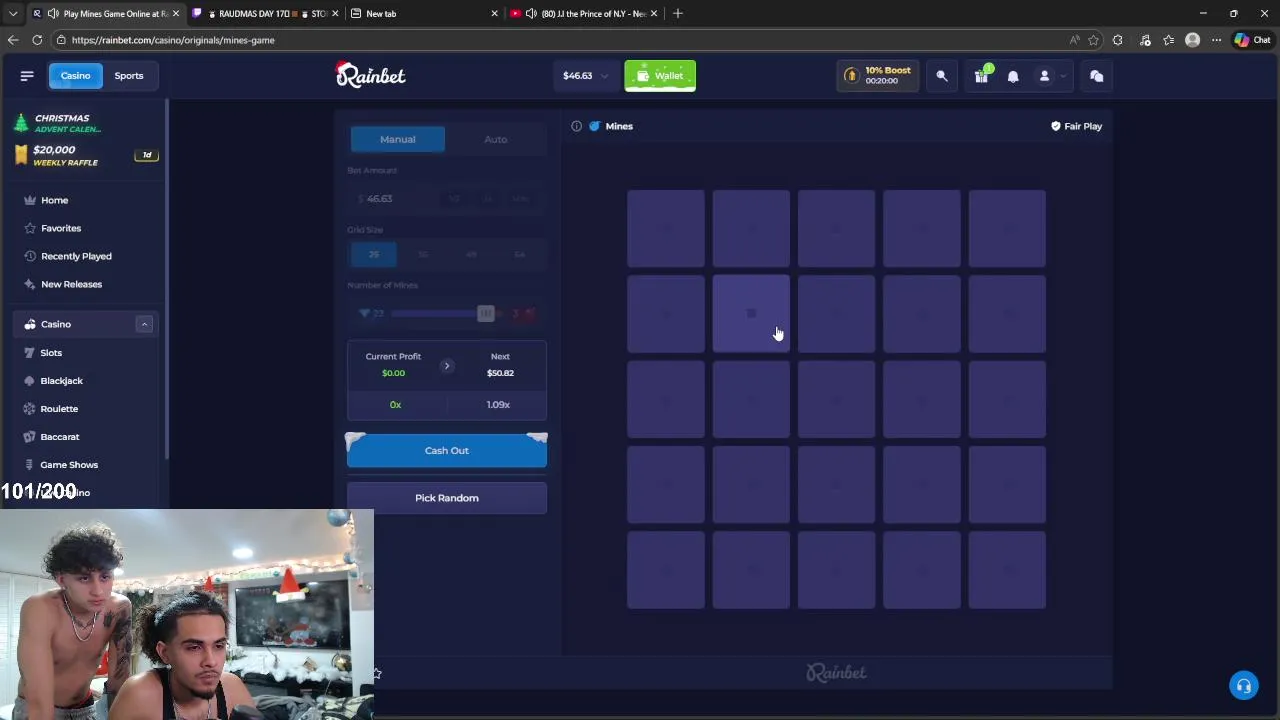Open the site search magnifier
The image size is (1280, 720).
(942, 76)
